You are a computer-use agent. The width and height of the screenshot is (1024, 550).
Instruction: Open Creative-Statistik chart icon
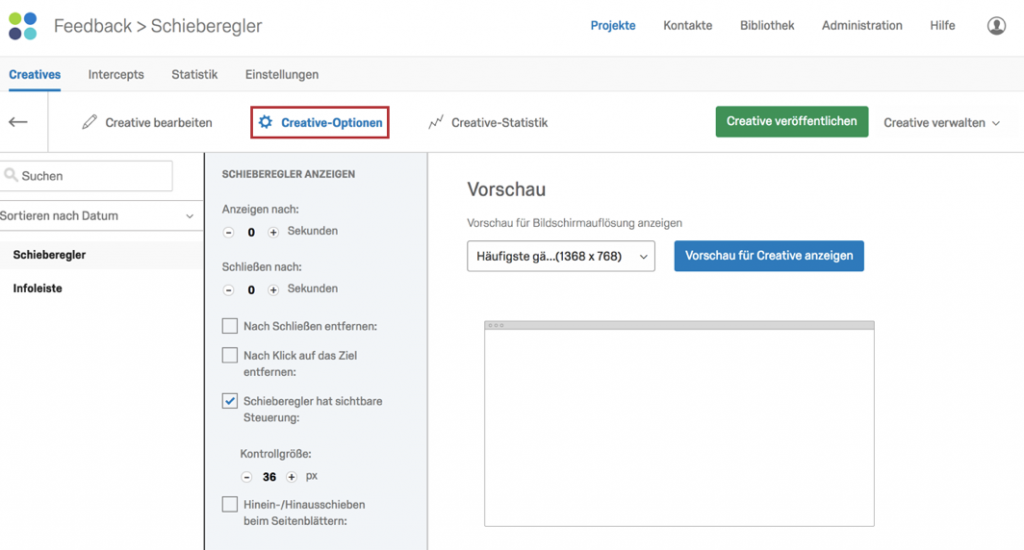coord(436,122)
